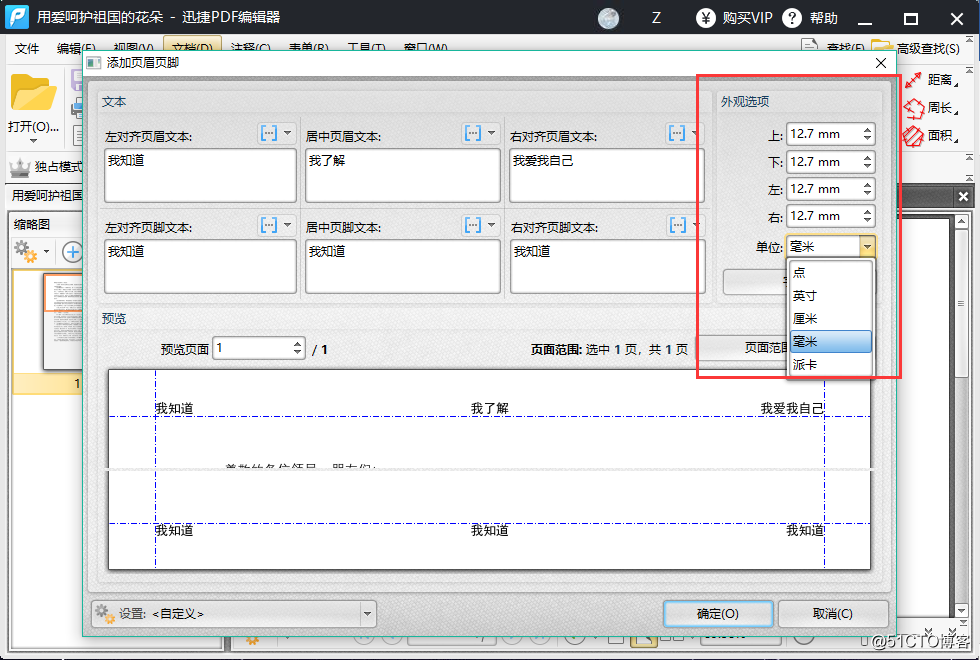Open dropdown arrow beside left footer macro
980x660 pixels.
(x=288, y=225)
